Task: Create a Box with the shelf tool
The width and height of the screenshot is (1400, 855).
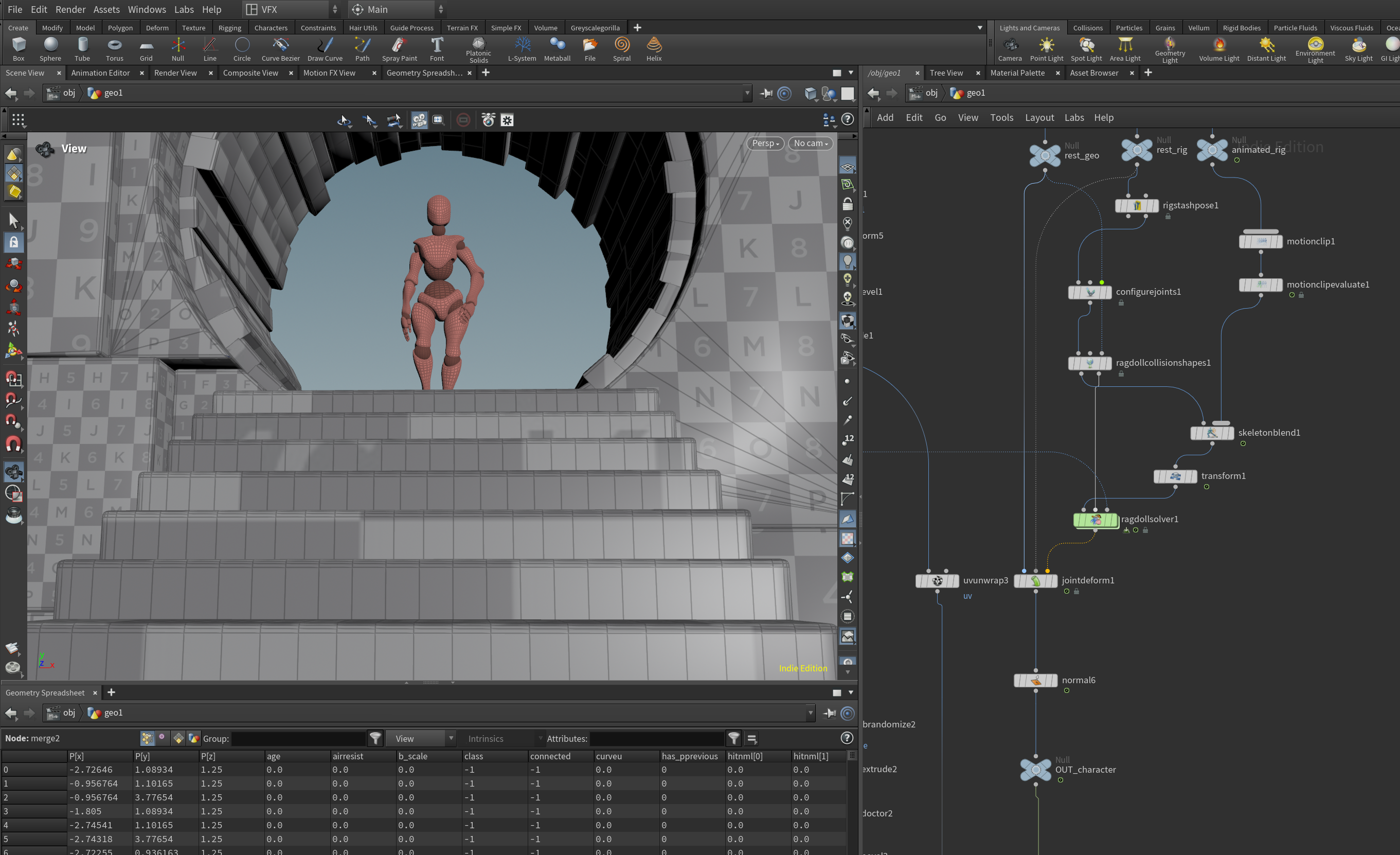Action: [x=19, y=49]
